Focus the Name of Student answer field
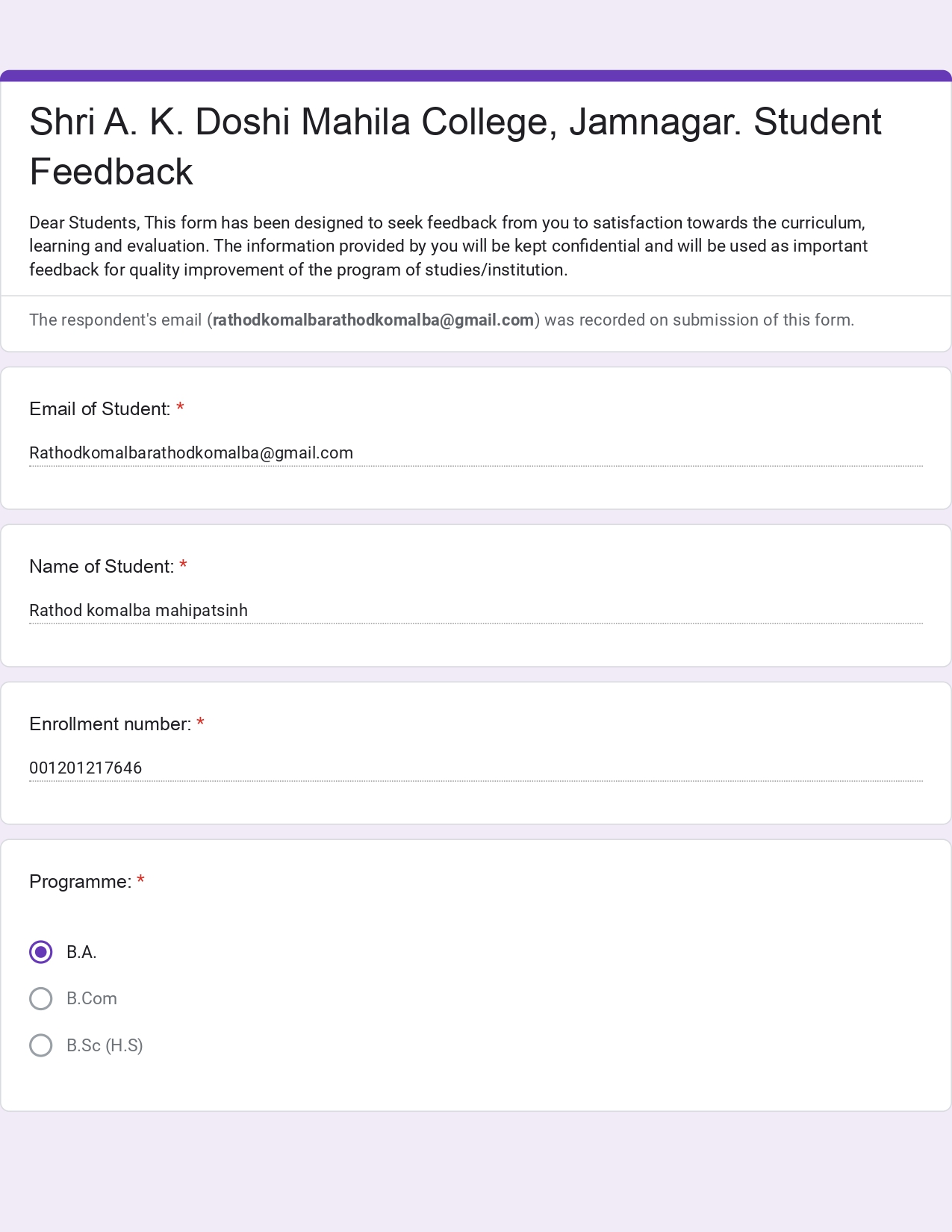The image size is (952, 1232). (476, 611)
